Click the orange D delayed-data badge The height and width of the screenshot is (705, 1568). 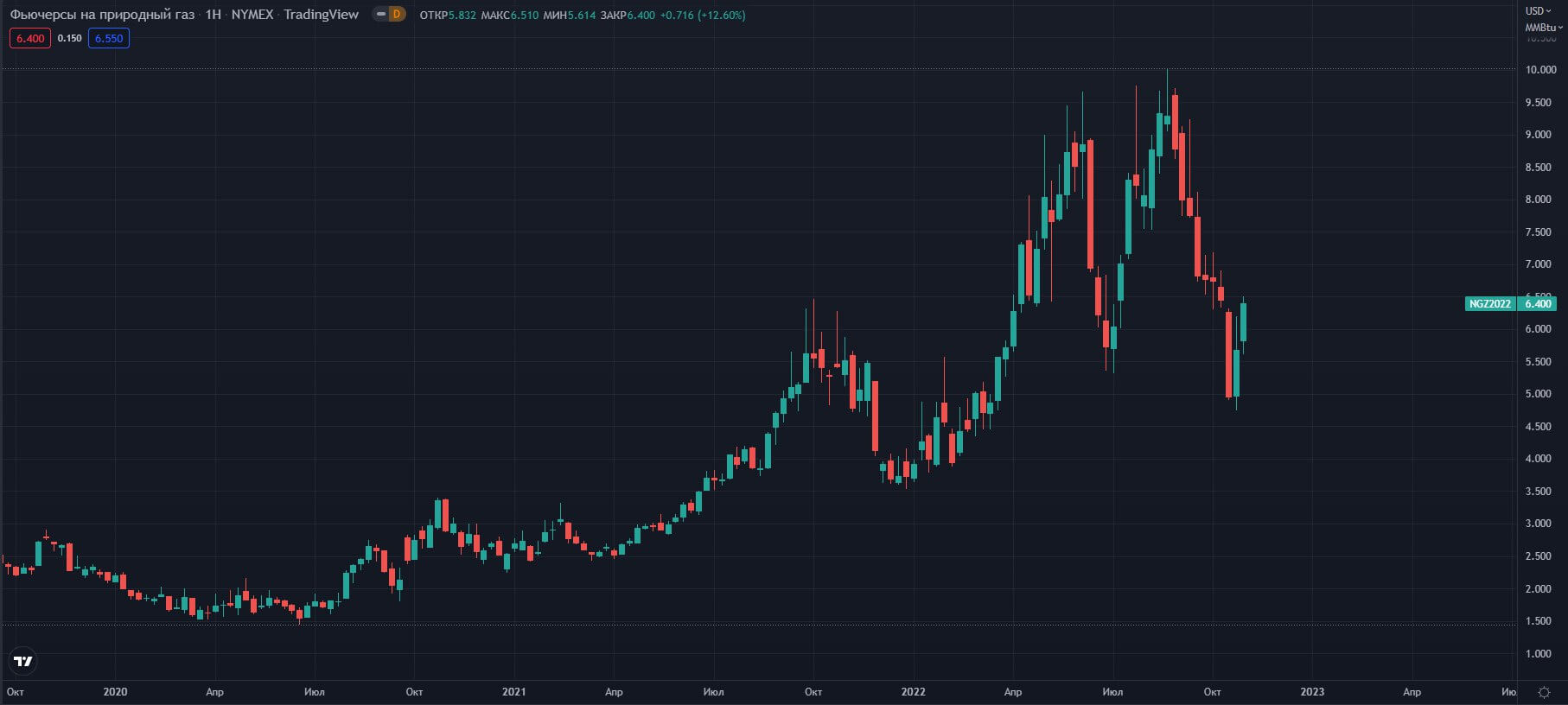(x=397, y=15)
